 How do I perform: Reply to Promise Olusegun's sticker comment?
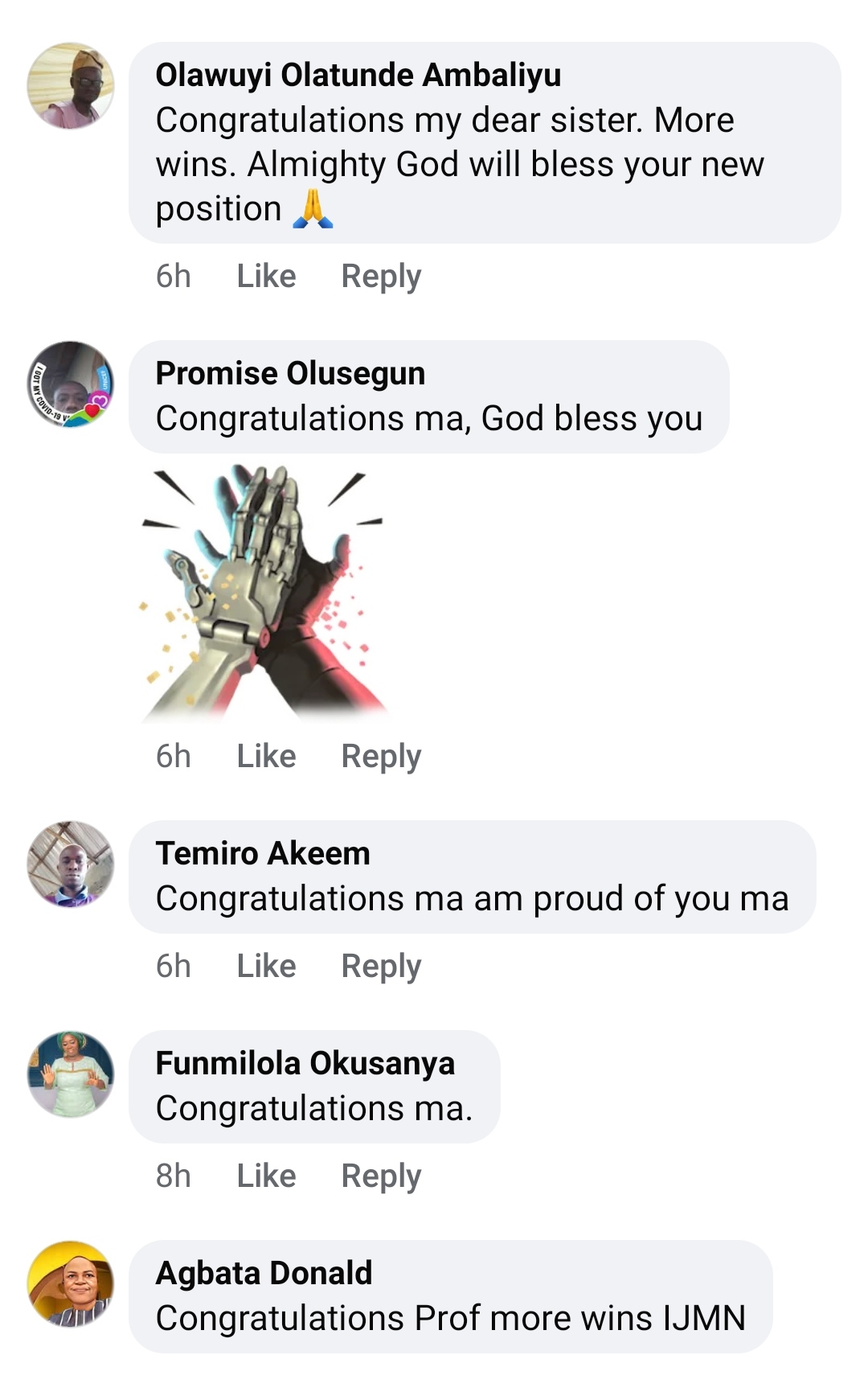tap(381, 756)
